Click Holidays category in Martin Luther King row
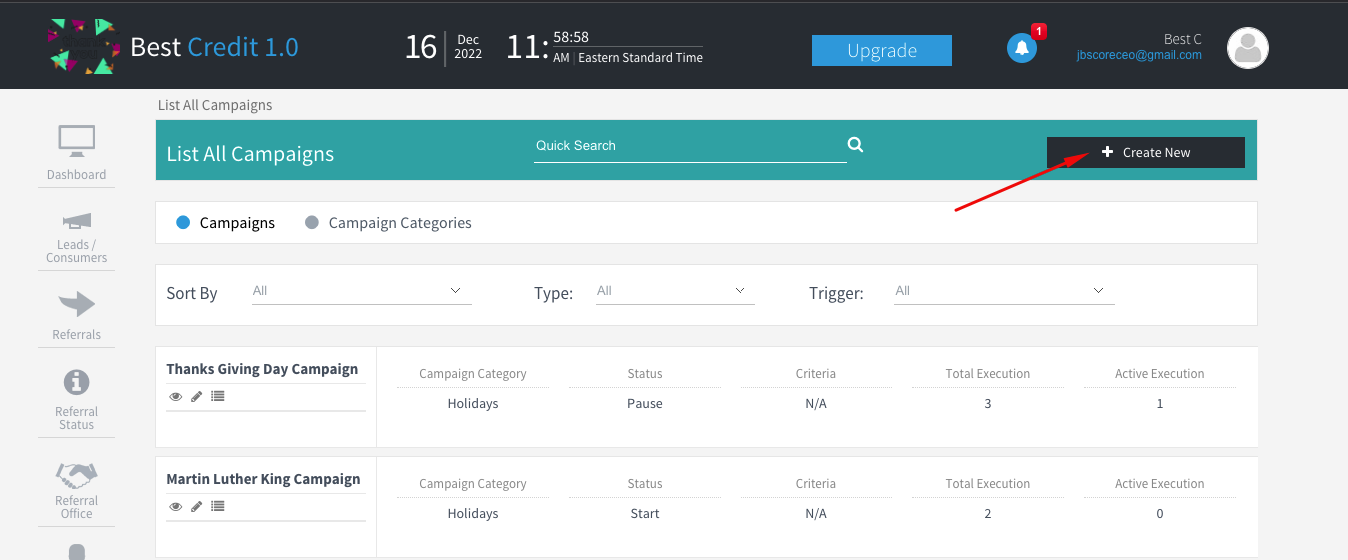Viewport: 1348px width, 560px height. pyautogui.click(x=473, y=514)
